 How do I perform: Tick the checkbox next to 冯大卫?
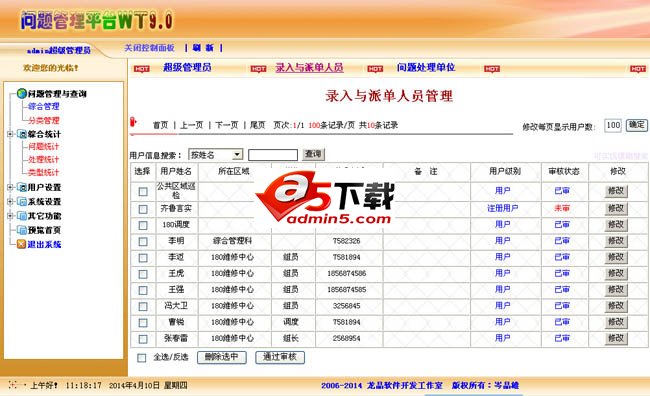click(x=143, y=306)
